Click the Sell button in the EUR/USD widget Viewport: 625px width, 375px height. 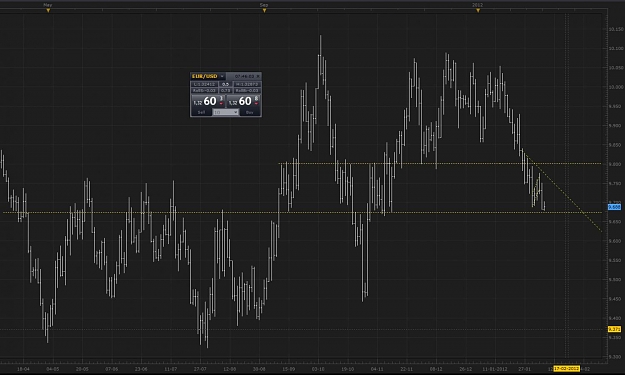point(201,112)
